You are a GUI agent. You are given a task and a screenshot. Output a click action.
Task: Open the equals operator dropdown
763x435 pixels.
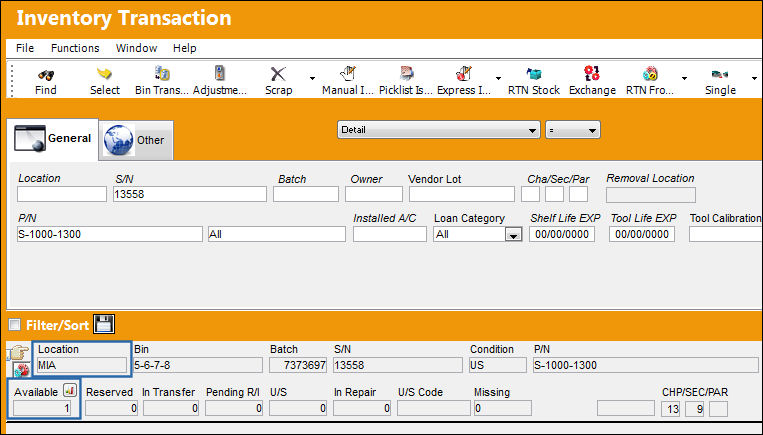point(573,130)
